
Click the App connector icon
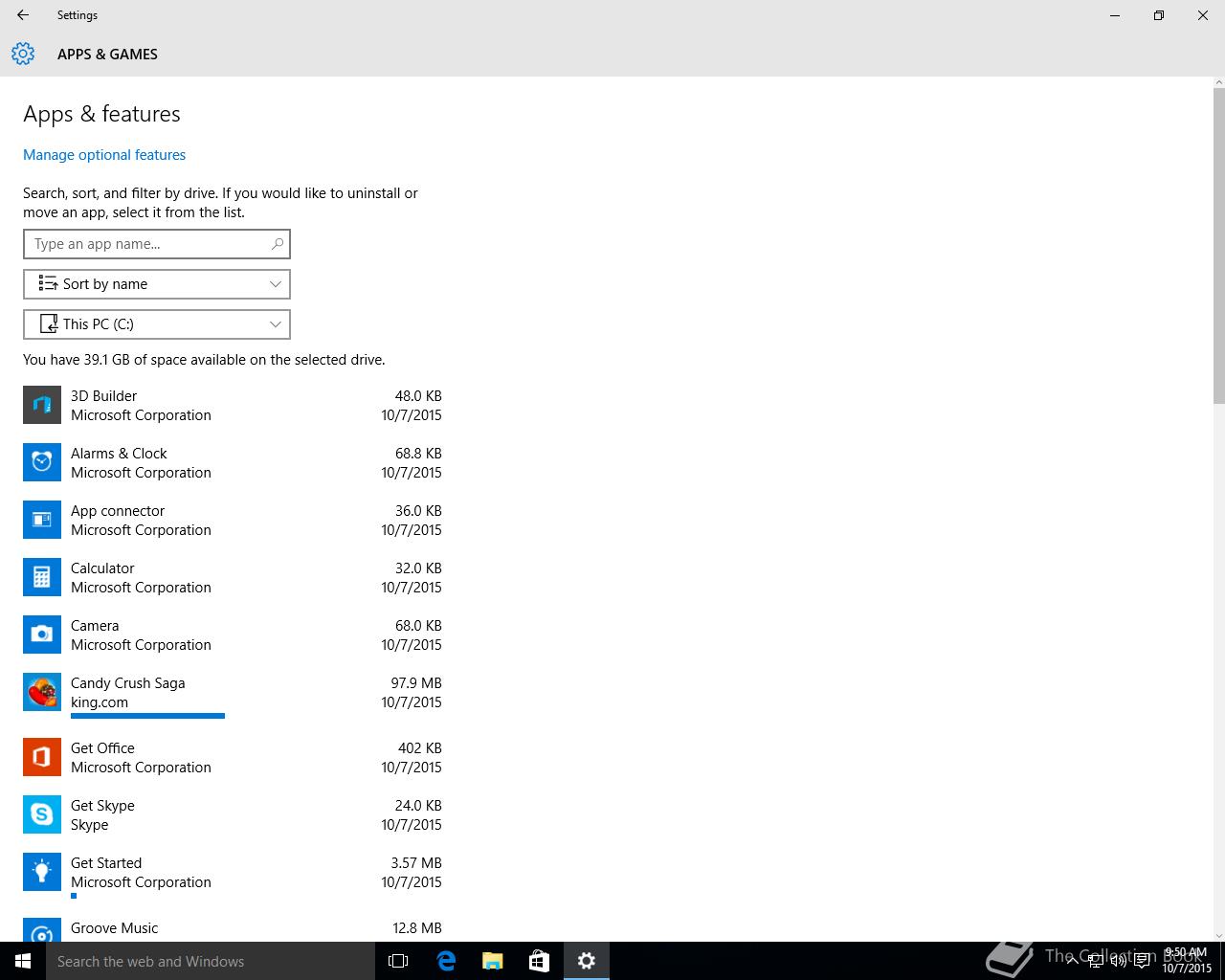[42, 520]
